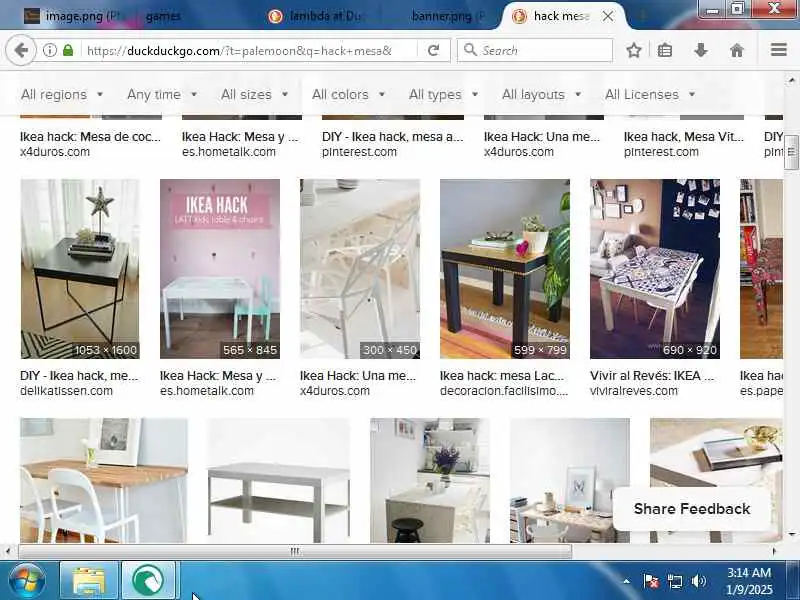
Task: Open the butterfly frame room thumbnail
Action: (569, 481)
